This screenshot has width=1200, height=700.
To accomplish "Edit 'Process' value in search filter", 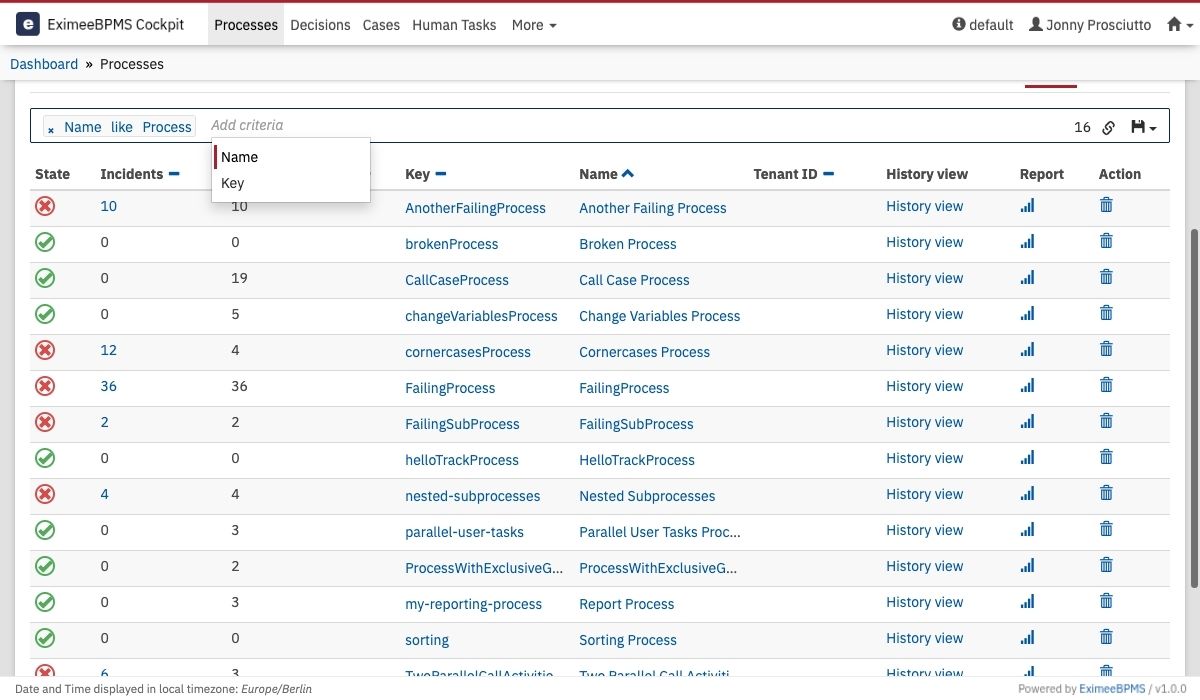I will coord(167,127).
